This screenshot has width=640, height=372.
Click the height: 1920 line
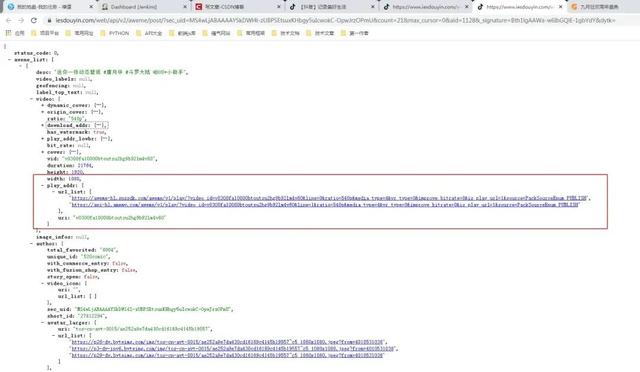coord(65,172)
